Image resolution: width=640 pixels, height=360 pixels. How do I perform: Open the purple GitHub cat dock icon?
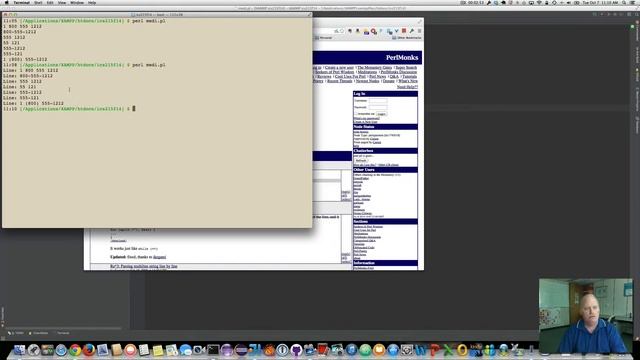point(296,350)
